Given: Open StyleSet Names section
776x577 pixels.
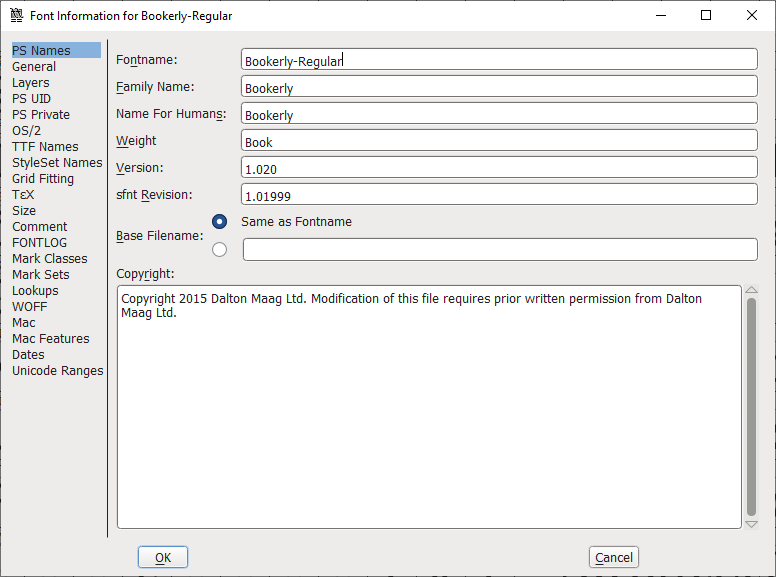Looking at the screenshot, I should (x=57, y=163).
